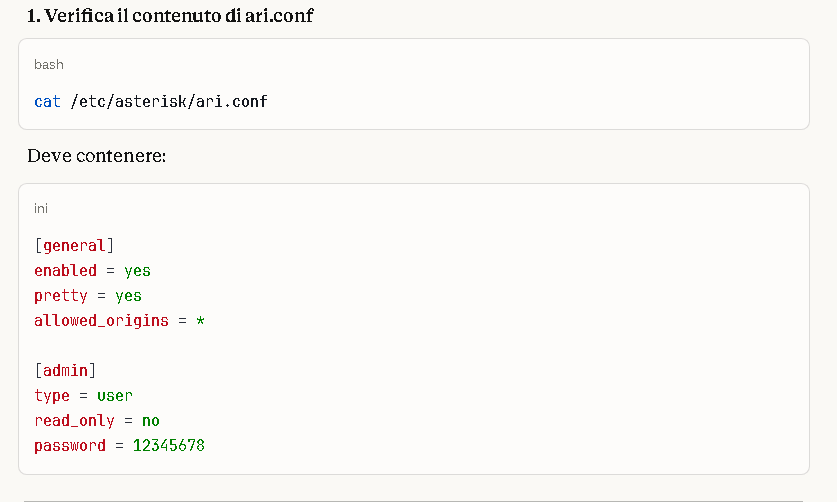The width and height of the screenshot is (837, 502).
Task: Click the "no" value of read_only
Action: click(150, 421)
